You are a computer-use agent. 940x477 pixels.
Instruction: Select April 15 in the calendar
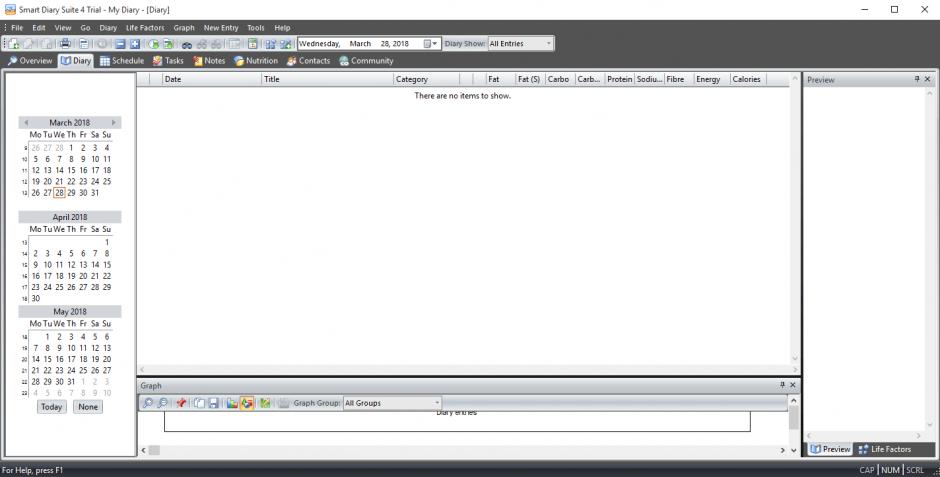click(x=106, y=265)
